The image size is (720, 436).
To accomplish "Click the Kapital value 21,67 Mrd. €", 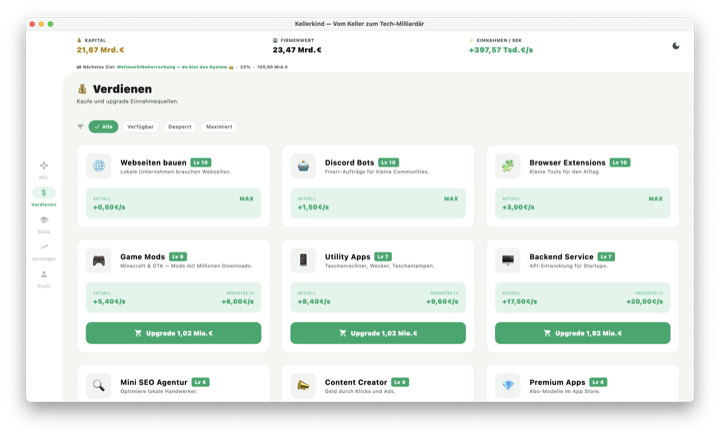I will point(100,50).
